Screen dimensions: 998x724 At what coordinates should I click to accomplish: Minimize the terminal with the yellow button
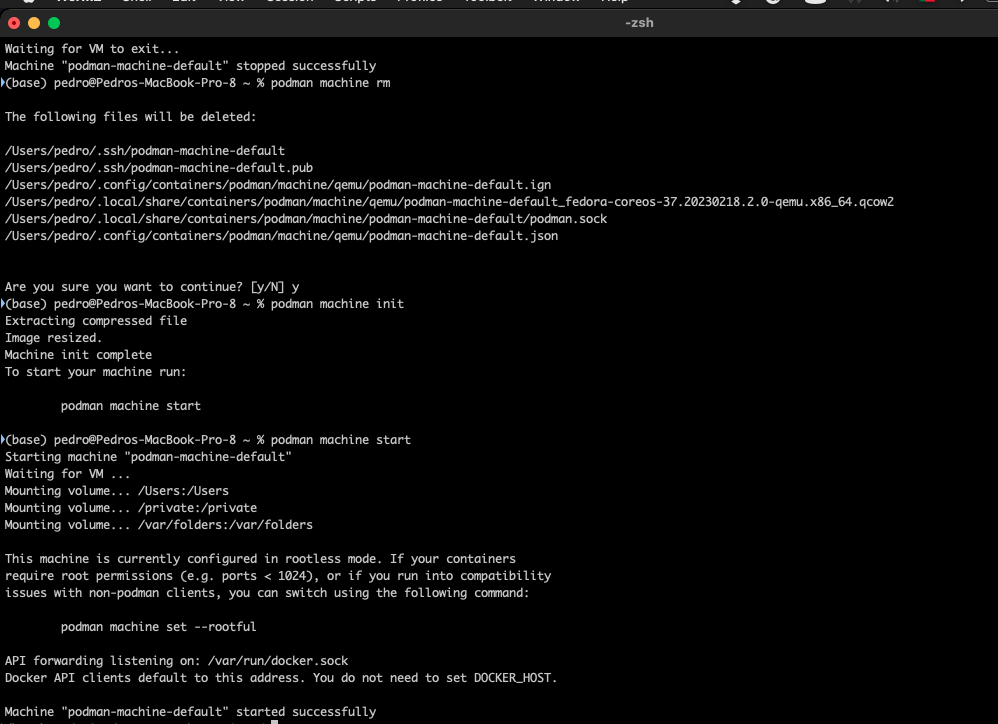[x=34, y=22]
